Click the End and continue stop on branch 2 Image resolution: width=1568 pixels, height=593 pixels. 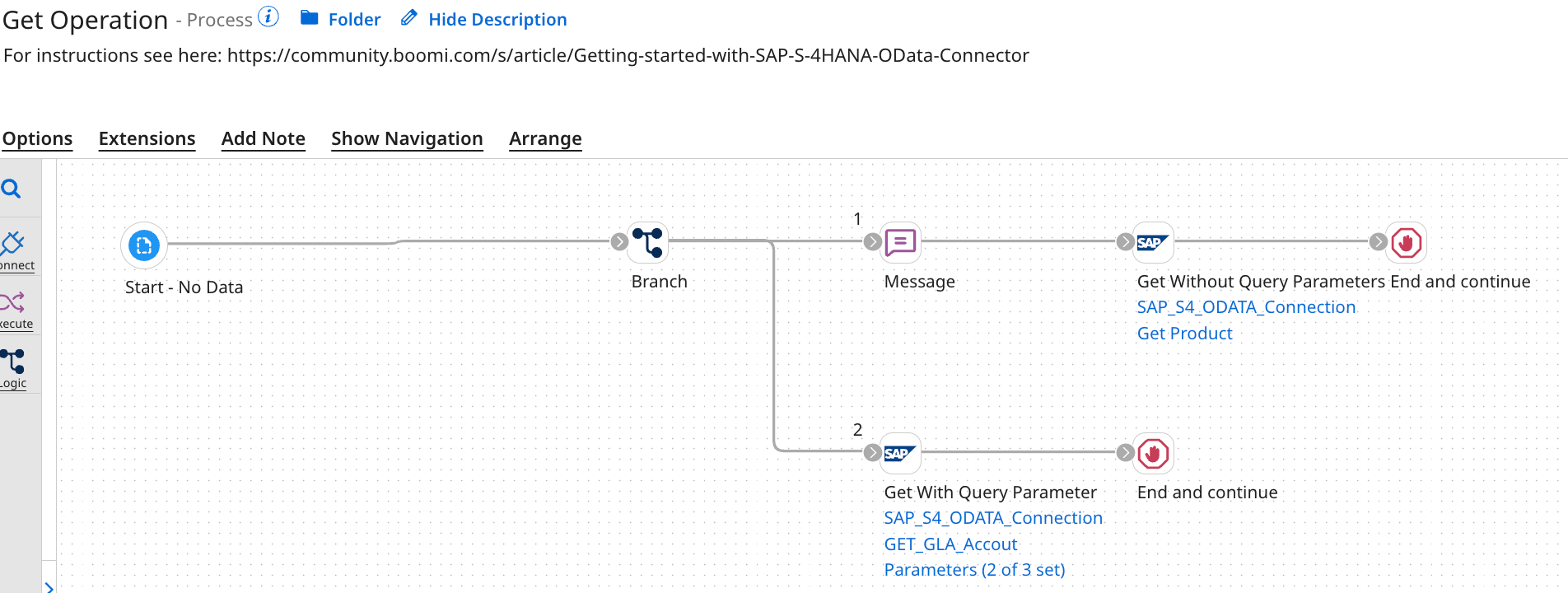pos(1153,453)
